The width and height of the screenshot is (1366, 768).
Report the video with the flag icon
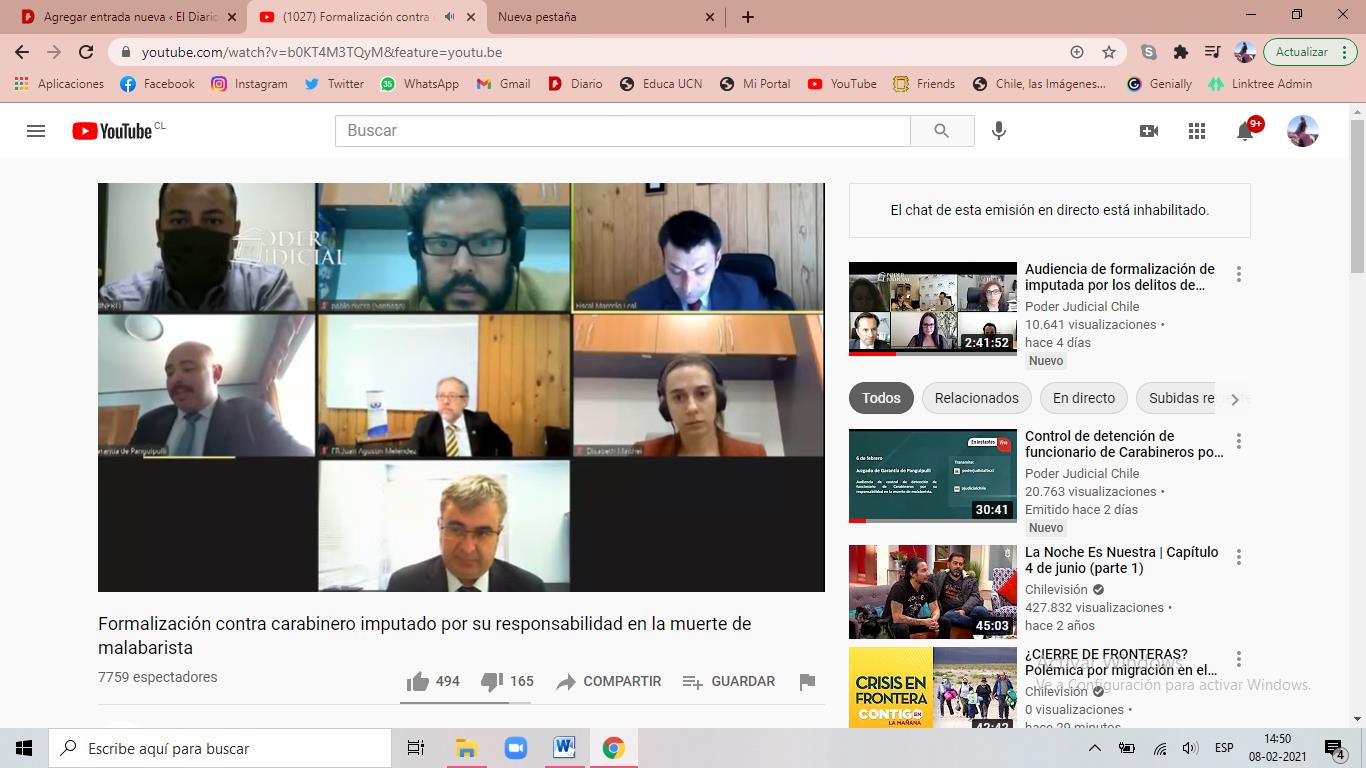pos(807,681)
